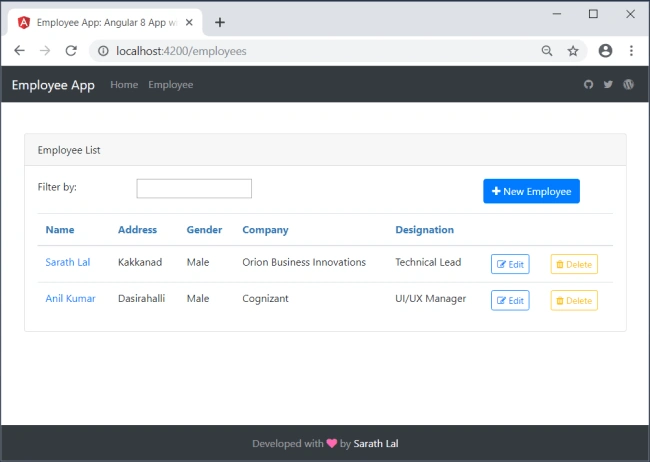This screenshot has height=462, width=650.
Task: Open Chrome three-dot menu
Action: 631,51
